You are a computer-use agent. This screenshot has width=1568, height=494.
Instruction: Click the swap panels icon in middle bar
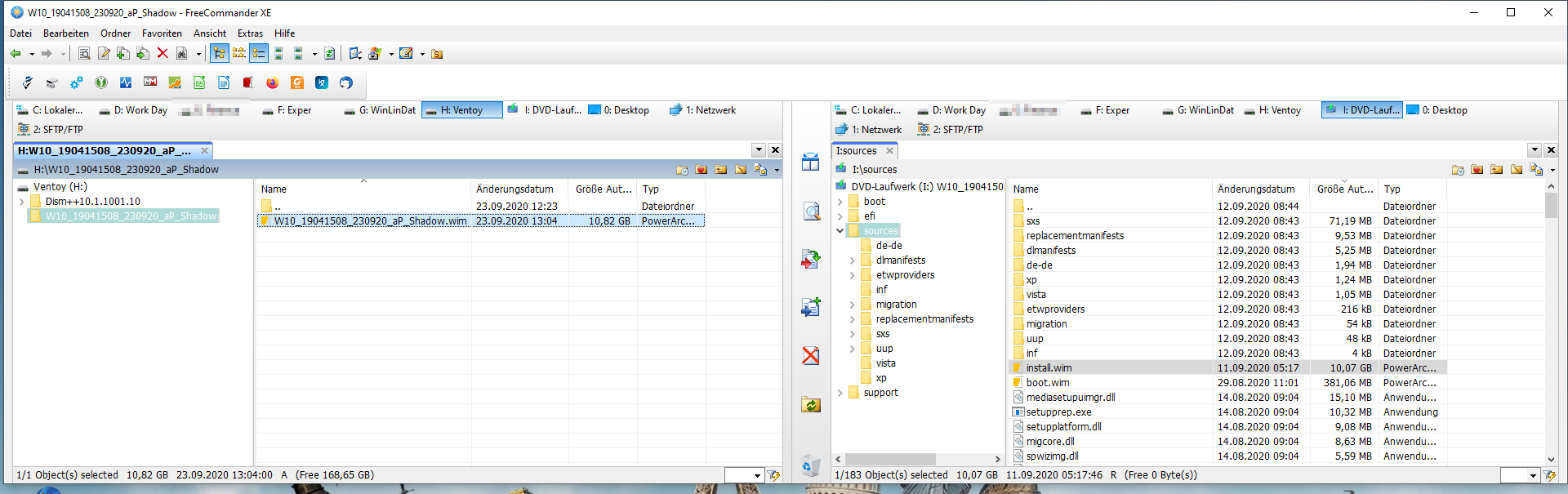pos(810,162)
